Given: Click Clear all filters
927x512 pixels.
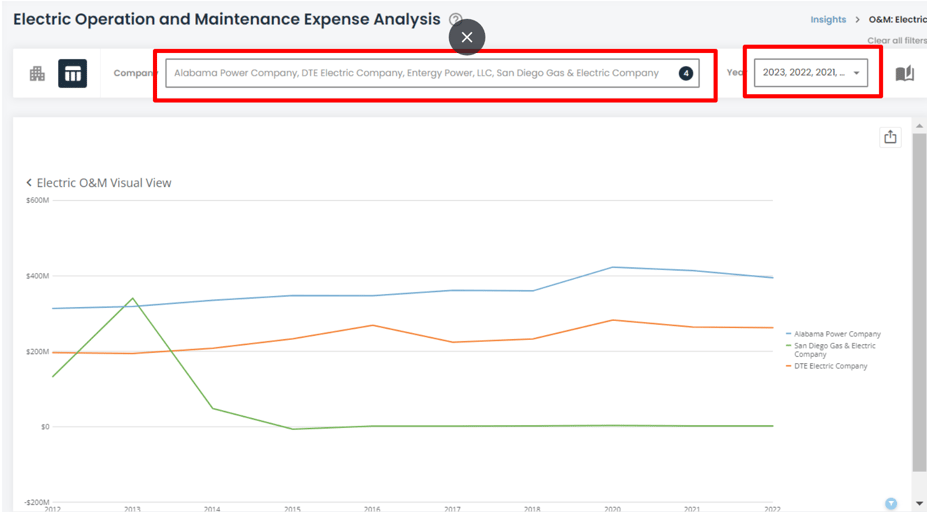Looking at the screenshot, I should tap(897, 40).
